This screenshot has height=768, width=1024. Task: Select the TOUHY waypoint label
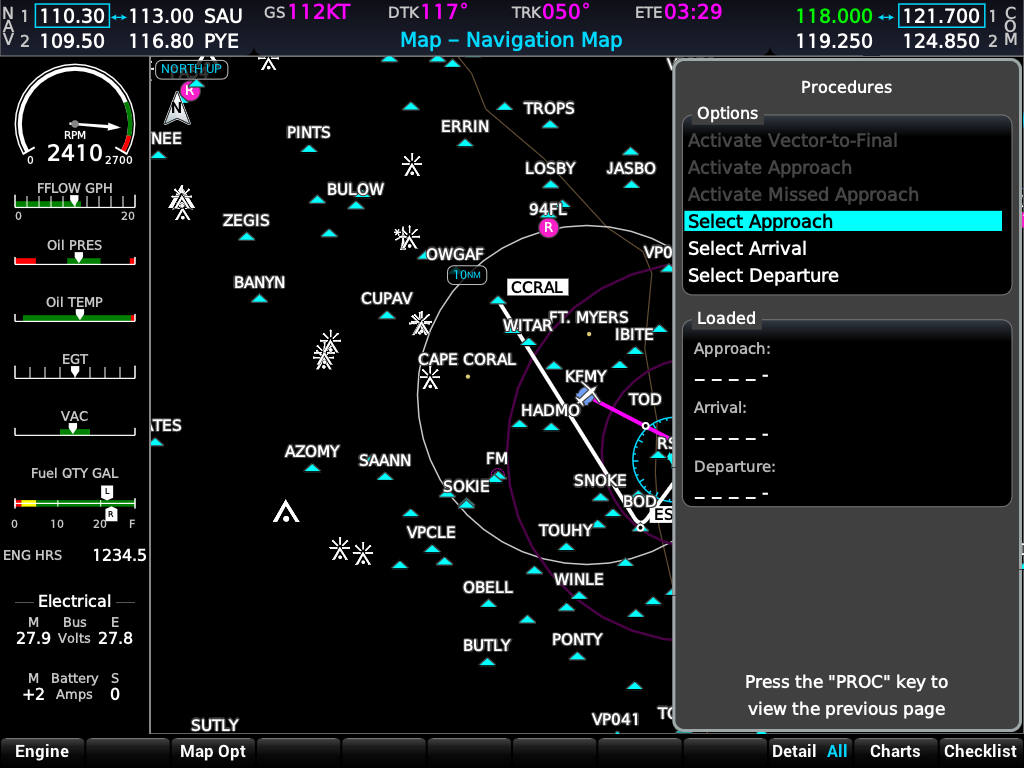(565, 530)
